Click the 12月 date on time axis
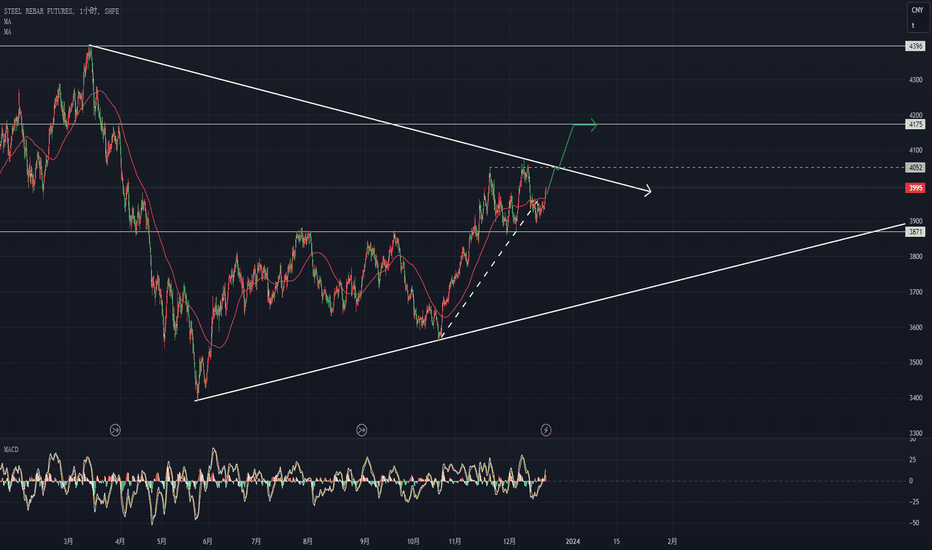932x550 pixels. click(x=509, y=541)
